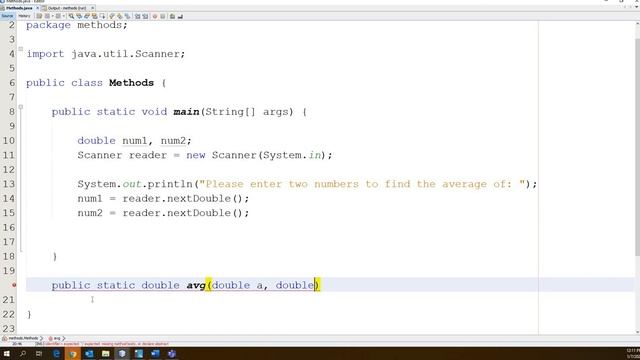Click line number 17 in the gutter
Screen dimensions: 640x360
9,242
